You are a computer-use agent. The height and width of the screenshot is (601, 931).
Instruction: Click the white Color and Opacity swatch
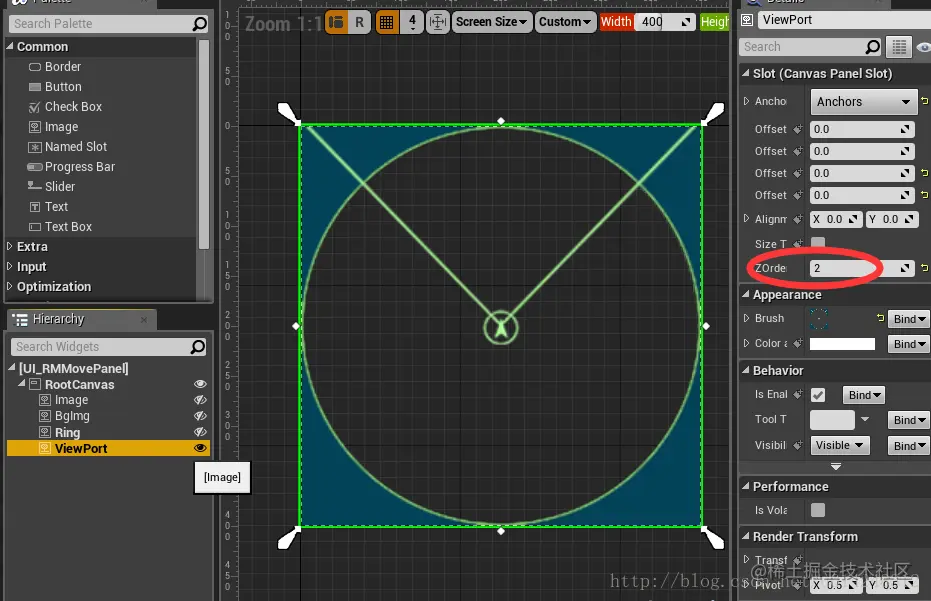[843, 344]
